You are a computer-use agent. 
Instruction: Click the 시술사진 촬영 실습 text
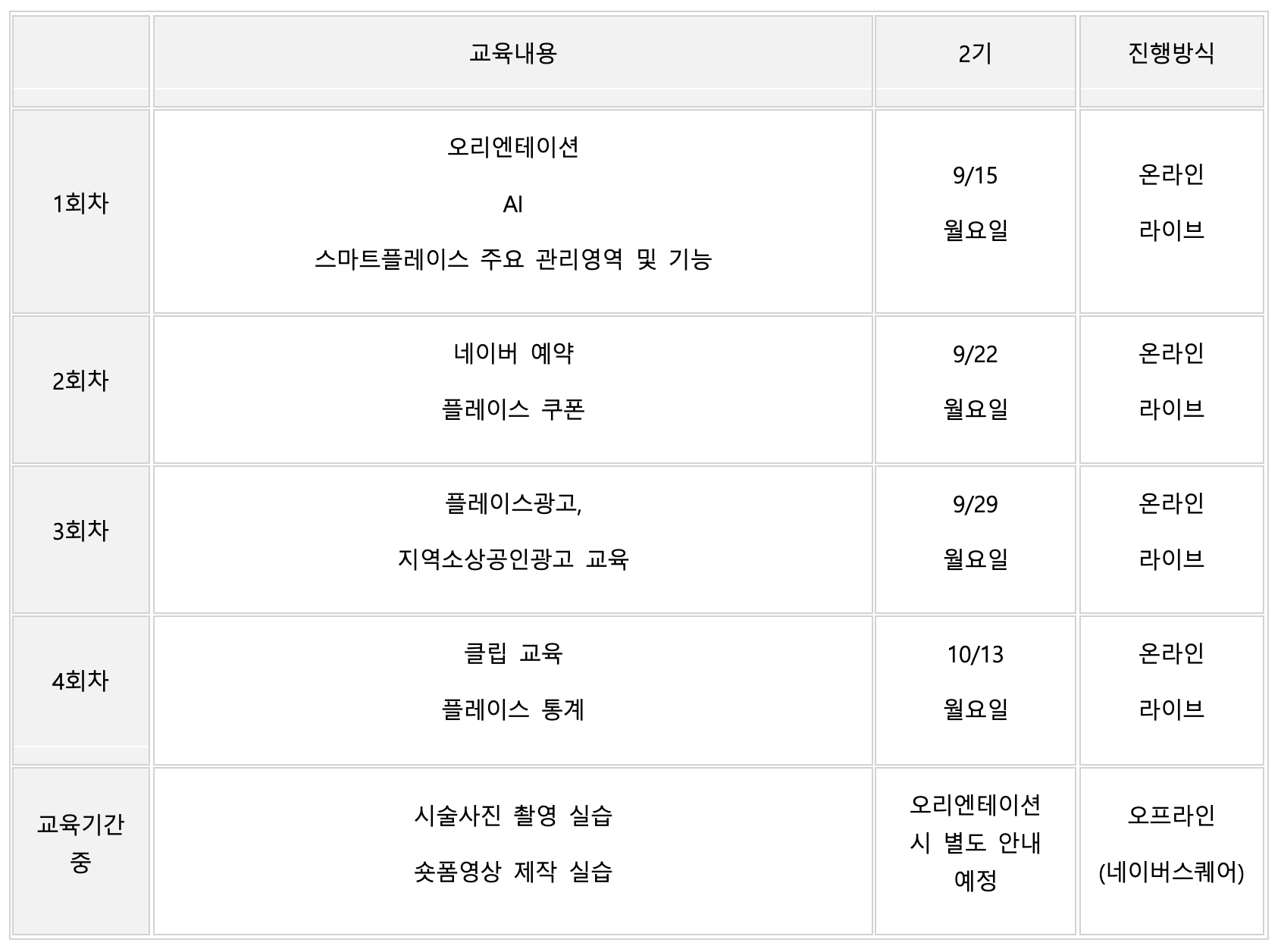[513, 816]
